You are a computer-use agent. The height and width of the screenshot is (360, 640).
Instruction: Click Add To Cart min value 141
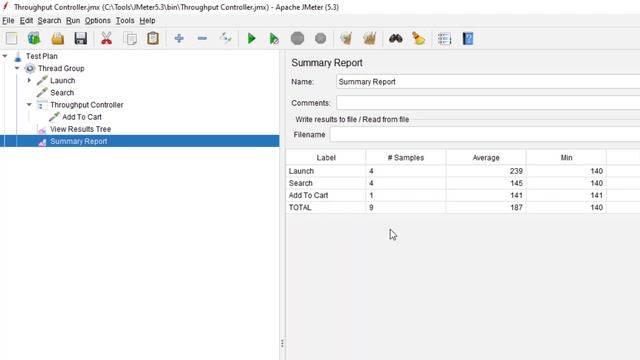click(x=596, y=195)
